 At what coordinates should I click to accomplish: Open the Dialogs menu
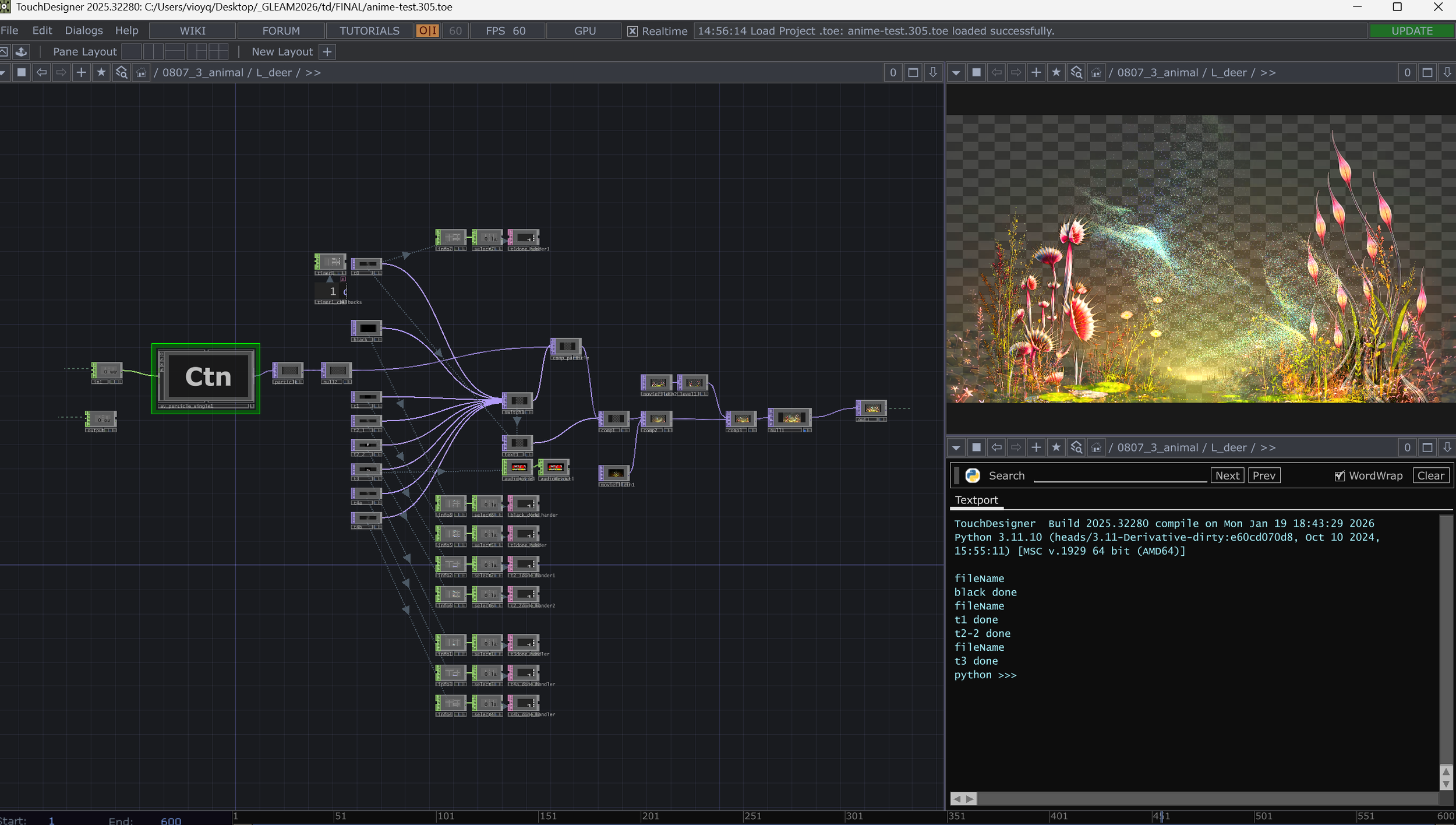[x=84, y=30]
